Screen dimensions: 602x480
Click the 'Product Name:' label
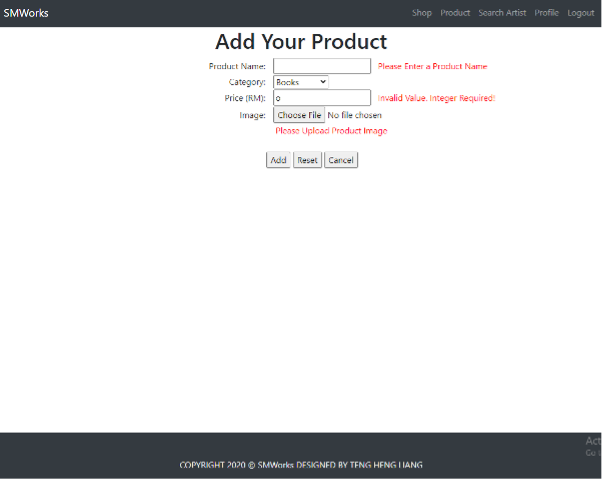(237, 66)
